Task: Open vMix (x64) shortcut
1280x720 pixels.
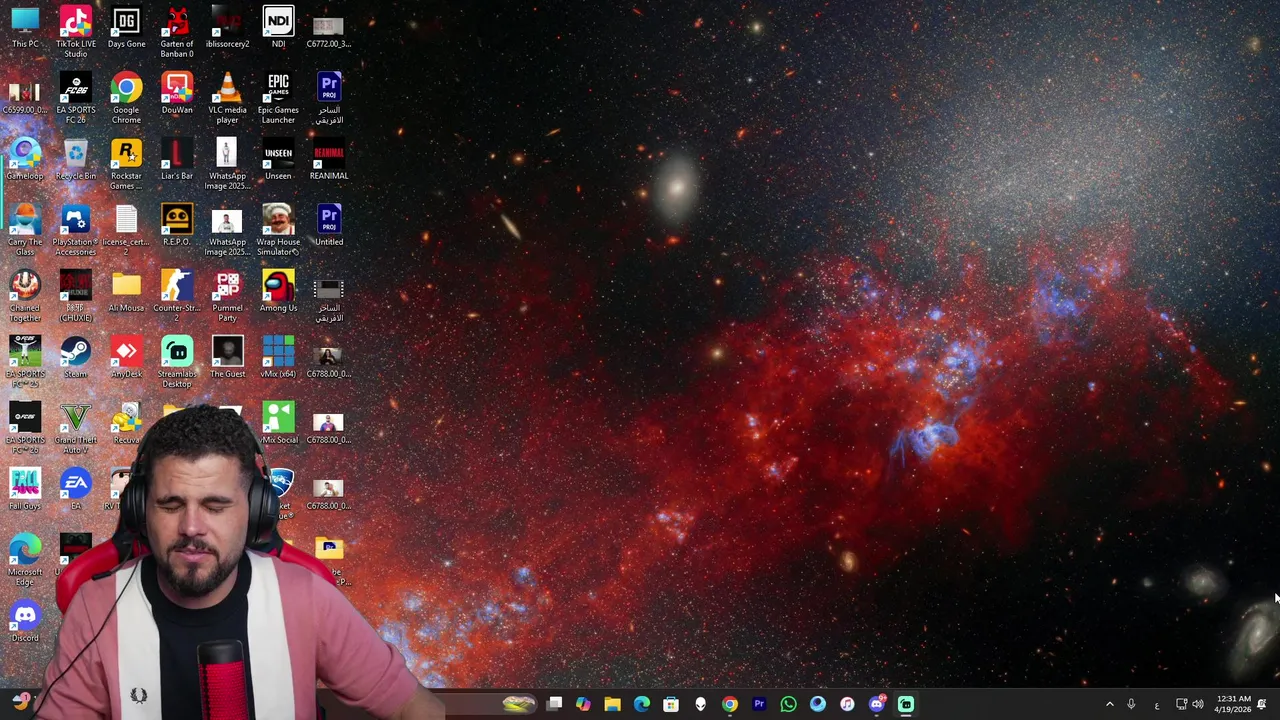Action: pyautogui.click(x=278, y=357)
